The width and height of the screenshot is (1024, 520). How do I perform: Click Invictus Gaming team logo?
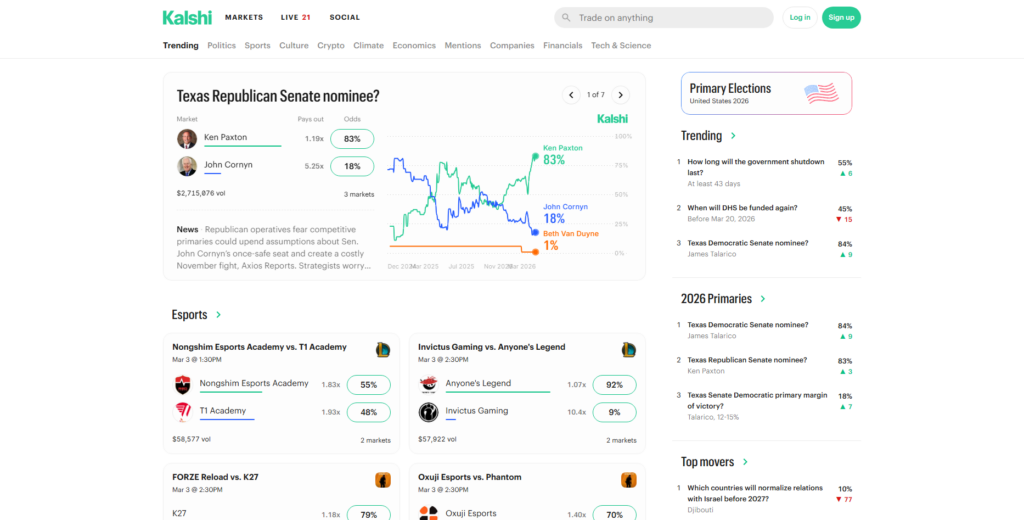click(428, 412)
